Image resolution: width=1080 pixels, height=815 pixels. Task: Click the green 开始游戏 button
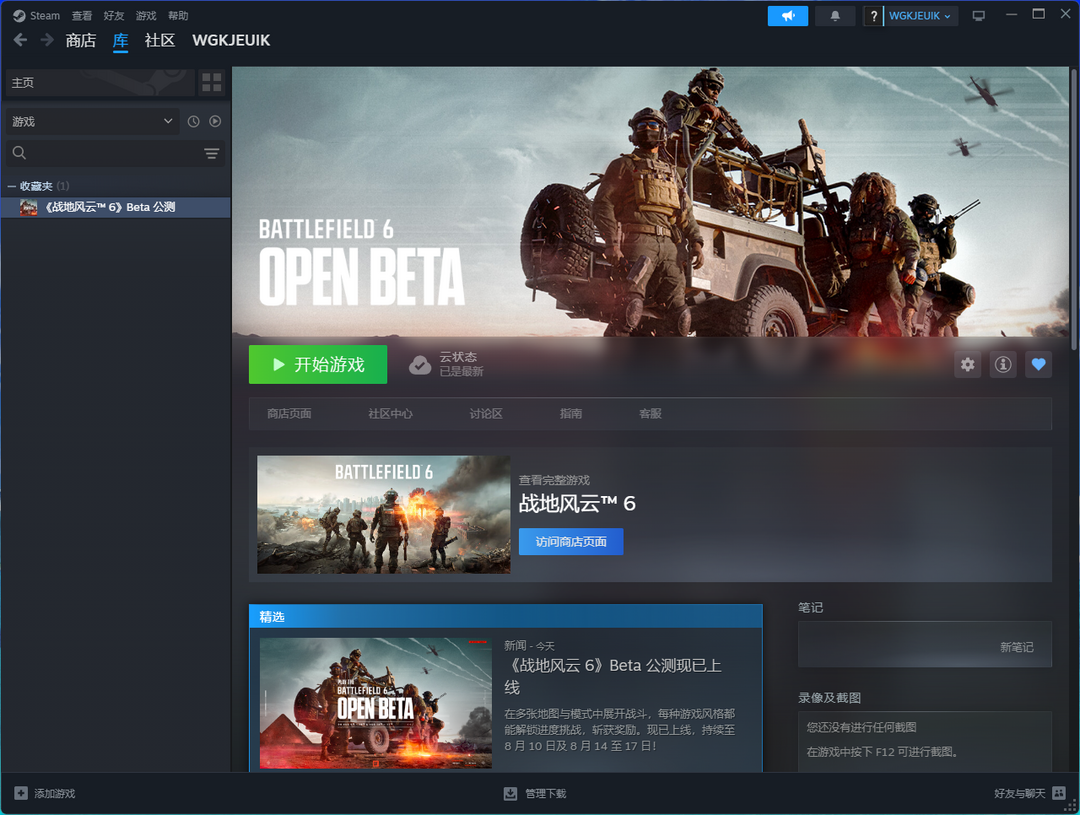click(x=318, y=364)
